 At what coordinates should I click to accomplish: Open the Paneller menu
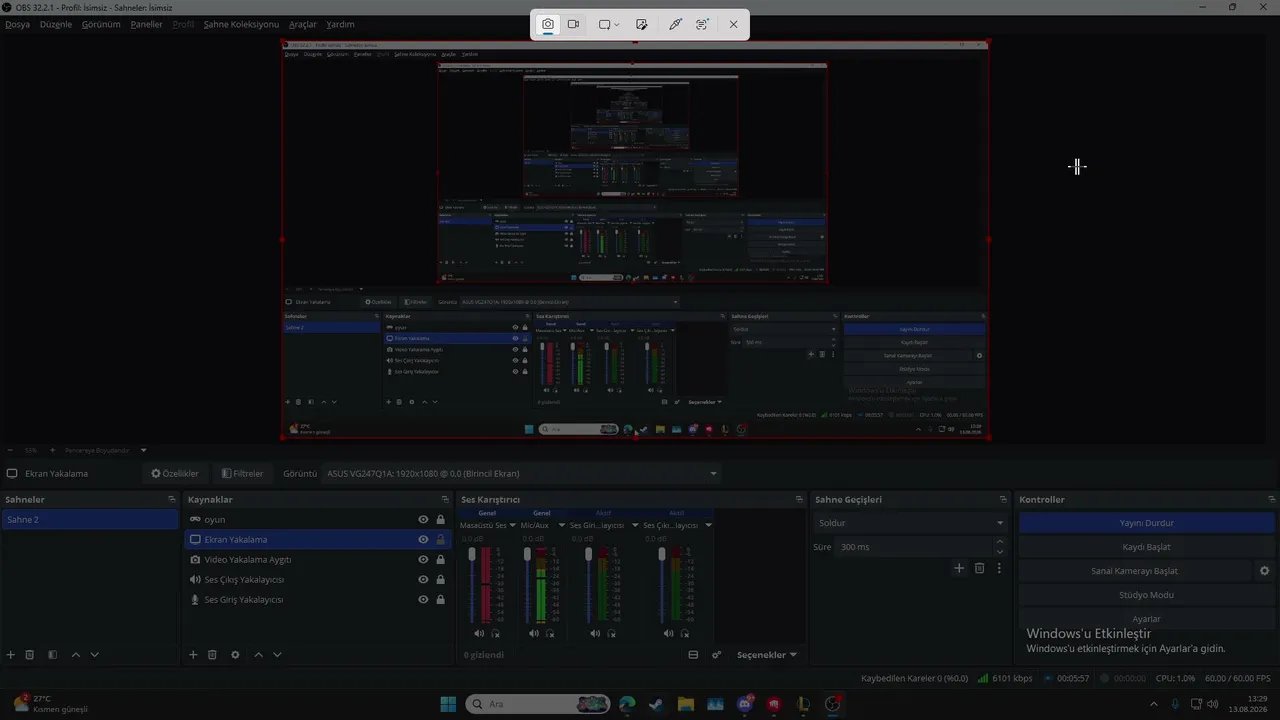(146, 24)
